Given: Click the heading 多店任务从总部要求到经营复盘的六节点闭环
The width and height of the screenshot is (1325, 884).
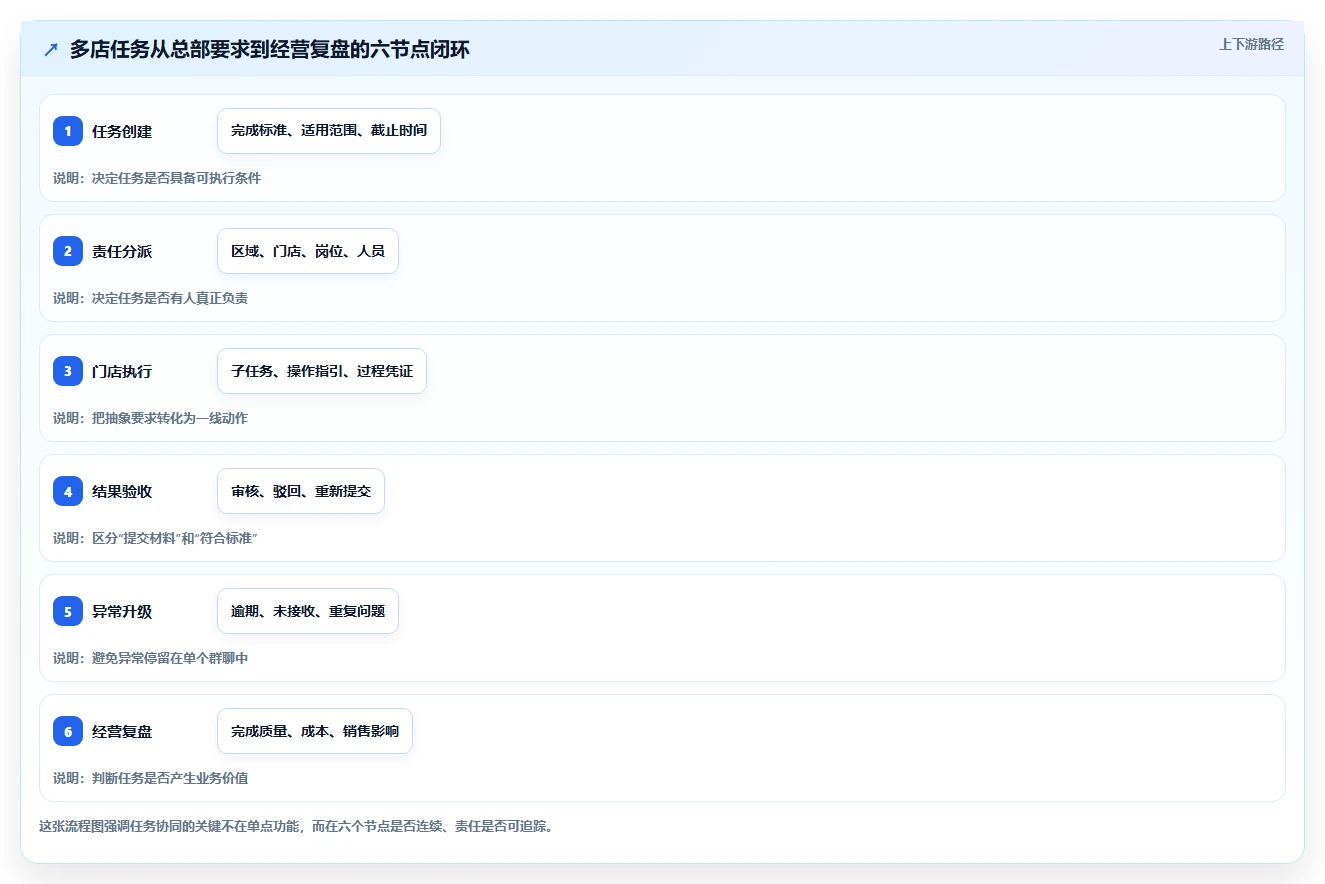Looking at the screenshot, I should [270, 50].
